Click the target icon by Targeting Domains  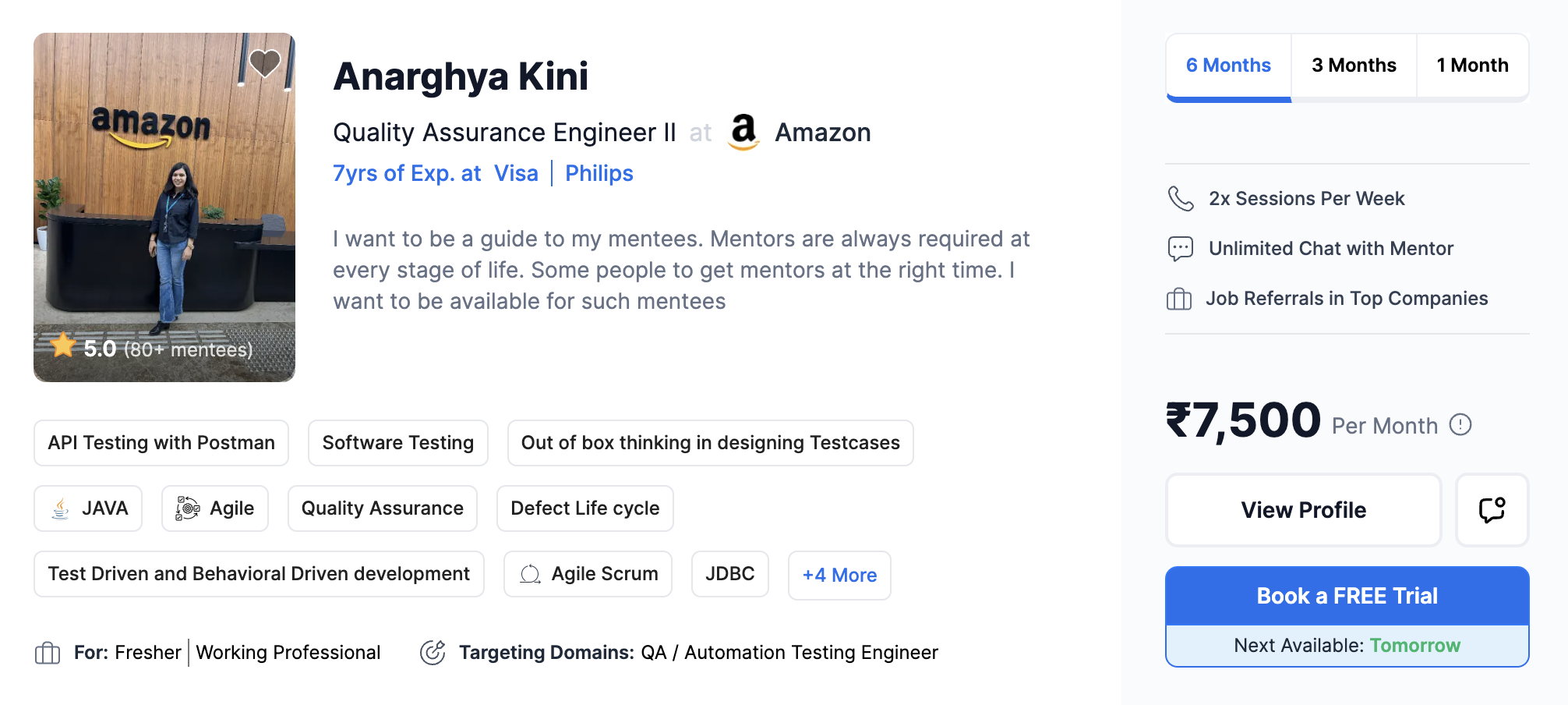tap(433, 652)
